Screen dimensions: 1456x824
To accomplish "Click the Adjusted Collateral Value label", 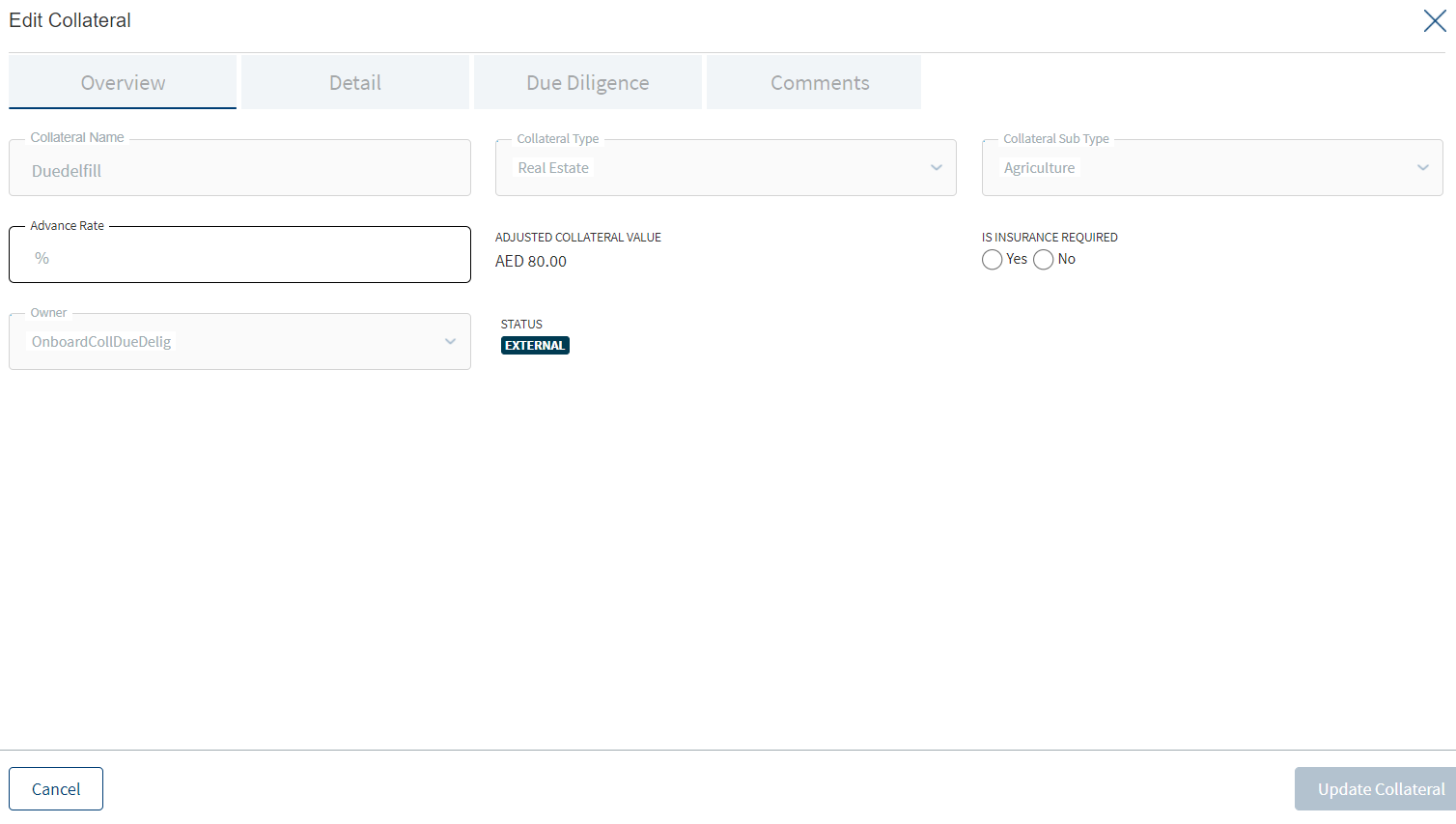I will [578, 238].
